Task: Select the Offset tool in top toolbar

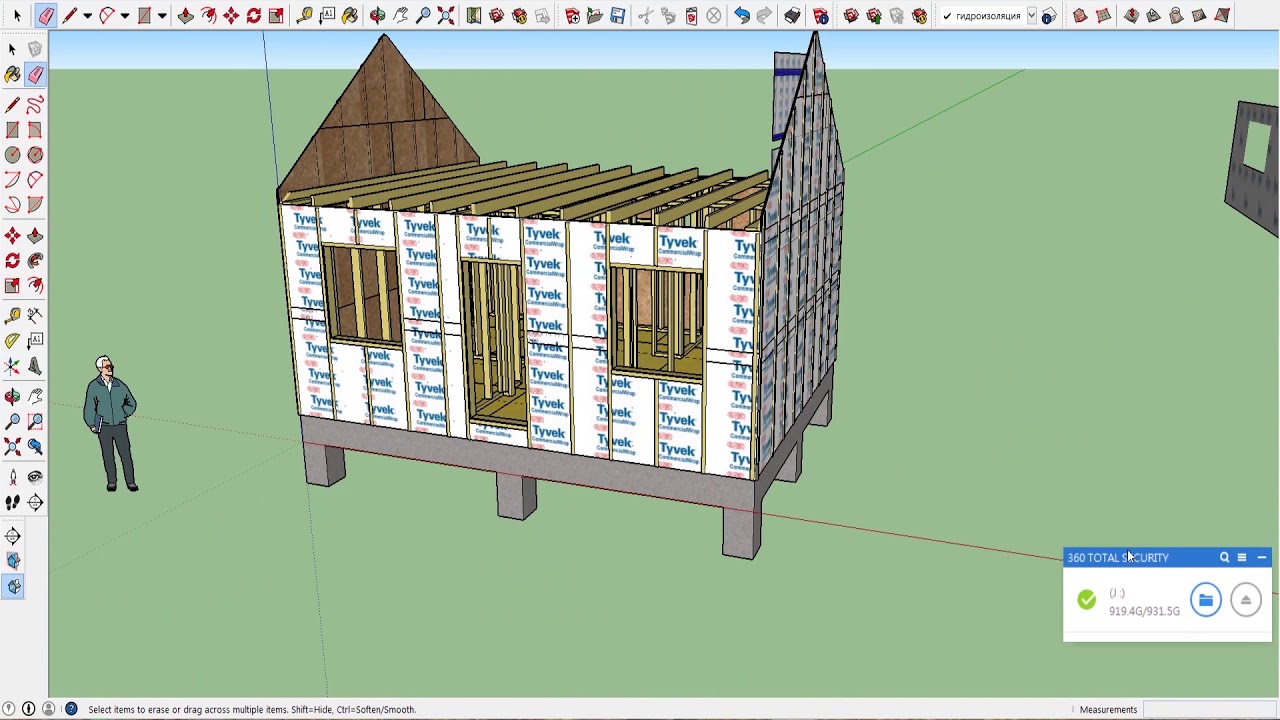Action: pyautogui.click(x=209, y=15)
